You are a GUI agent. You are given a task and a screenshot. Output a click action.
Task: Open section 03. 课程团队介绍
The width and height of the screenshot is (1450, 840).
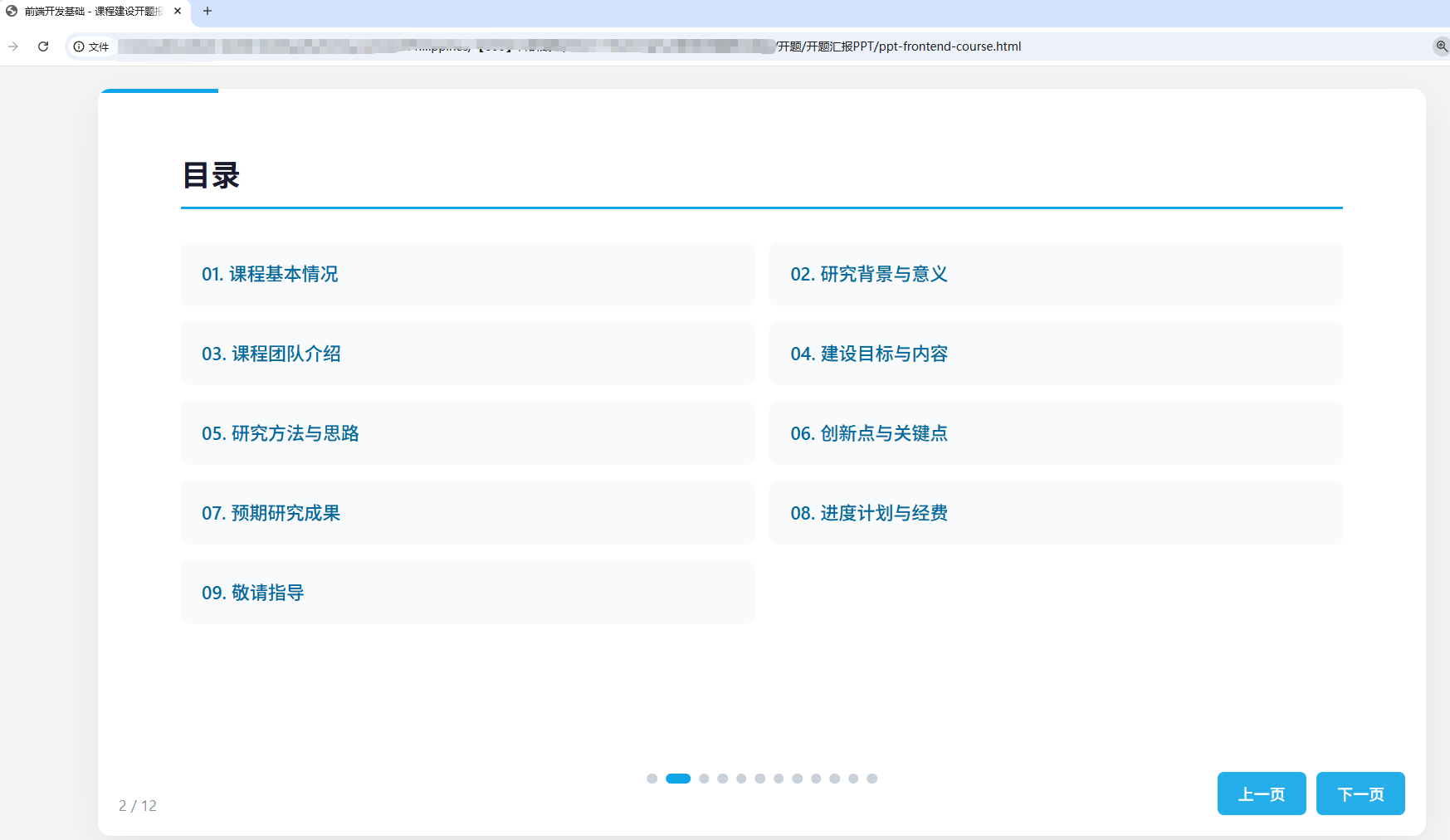[467, 354]
